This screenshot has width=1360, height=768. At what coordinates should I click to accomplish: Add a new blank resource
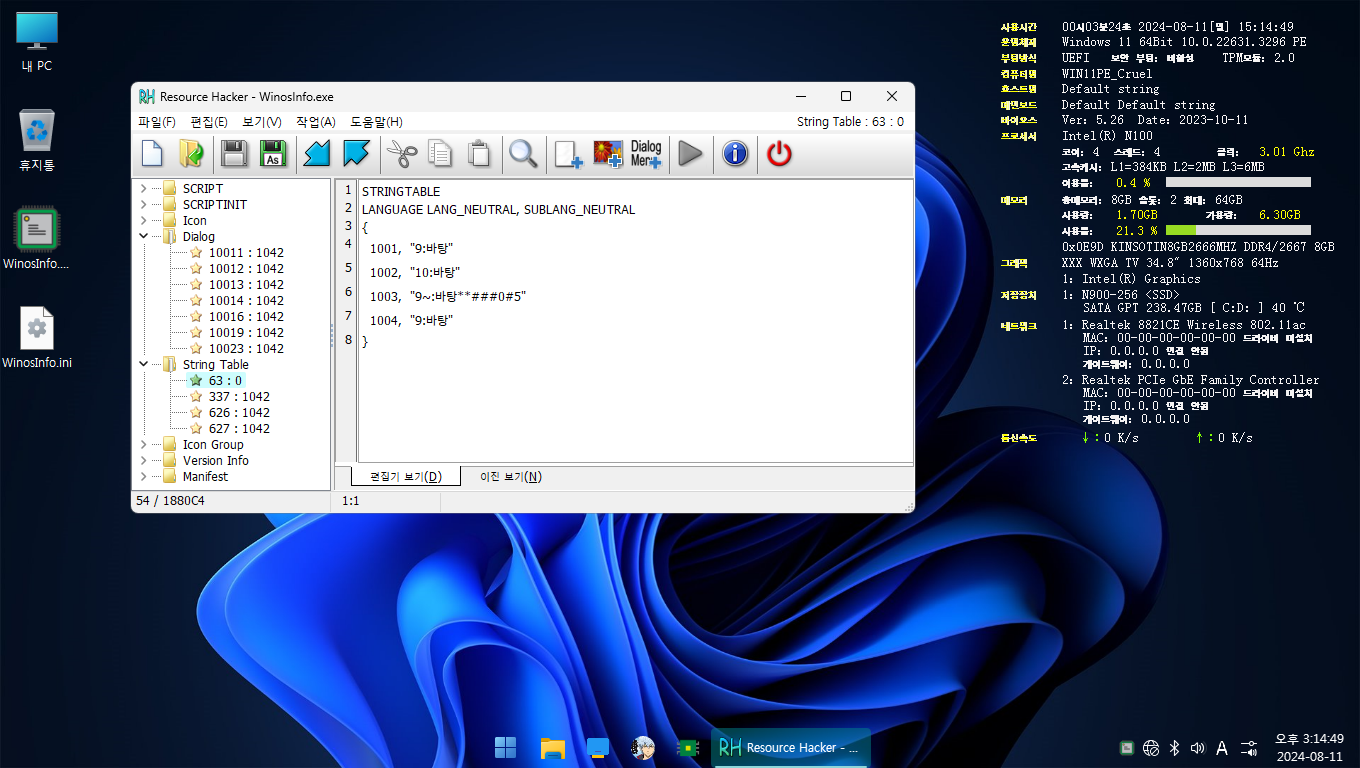coord(569,153)
